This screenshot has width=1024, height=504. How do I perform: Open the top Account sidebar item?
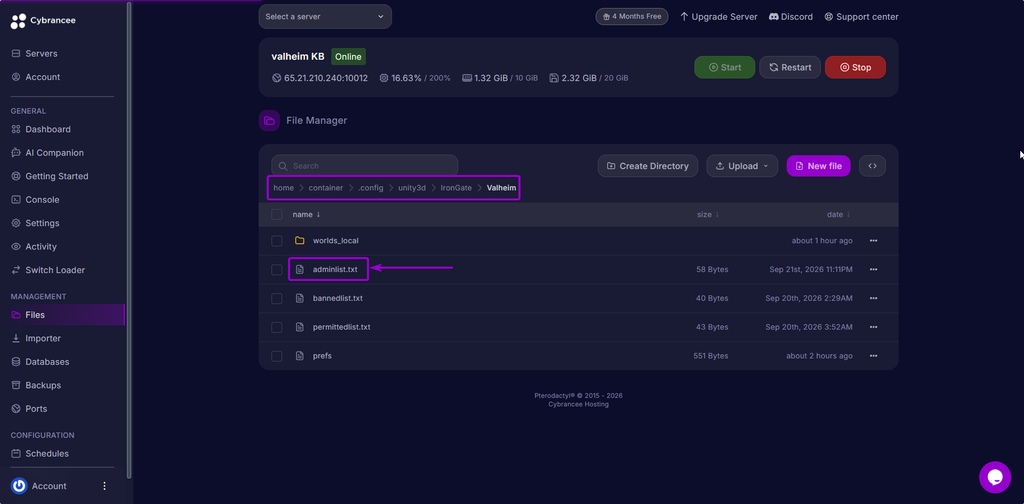[42, 77]
